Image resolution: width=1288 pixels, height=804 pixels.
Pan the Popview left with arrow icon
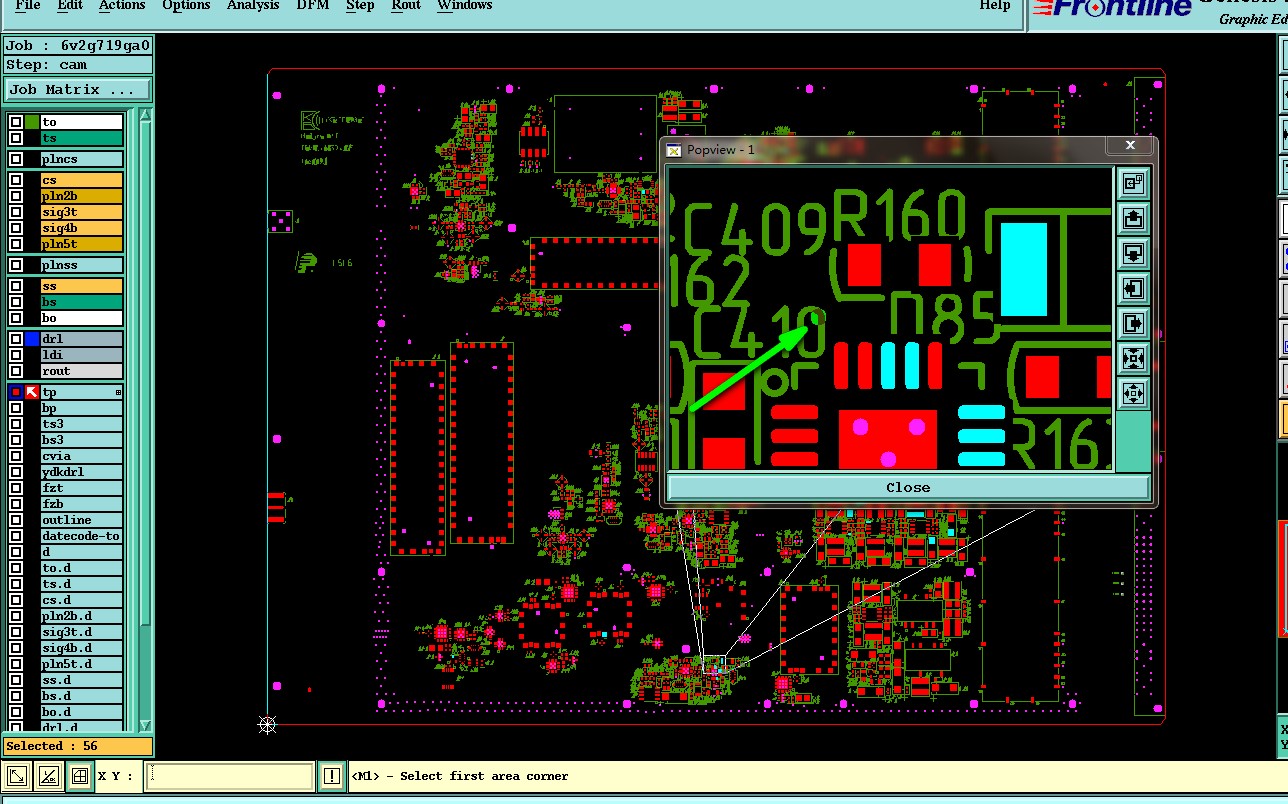click(1133, 288)
